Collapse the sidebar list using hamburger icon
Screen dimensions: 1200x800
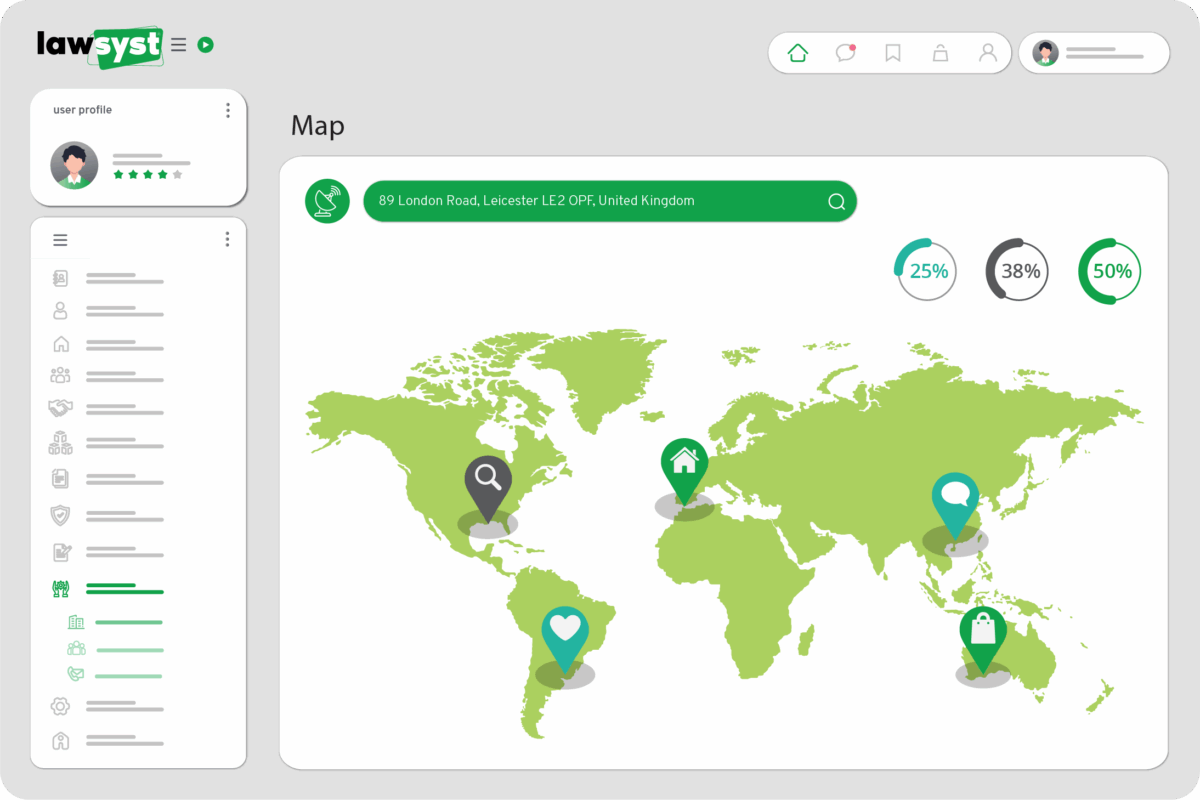pos(60,240)
